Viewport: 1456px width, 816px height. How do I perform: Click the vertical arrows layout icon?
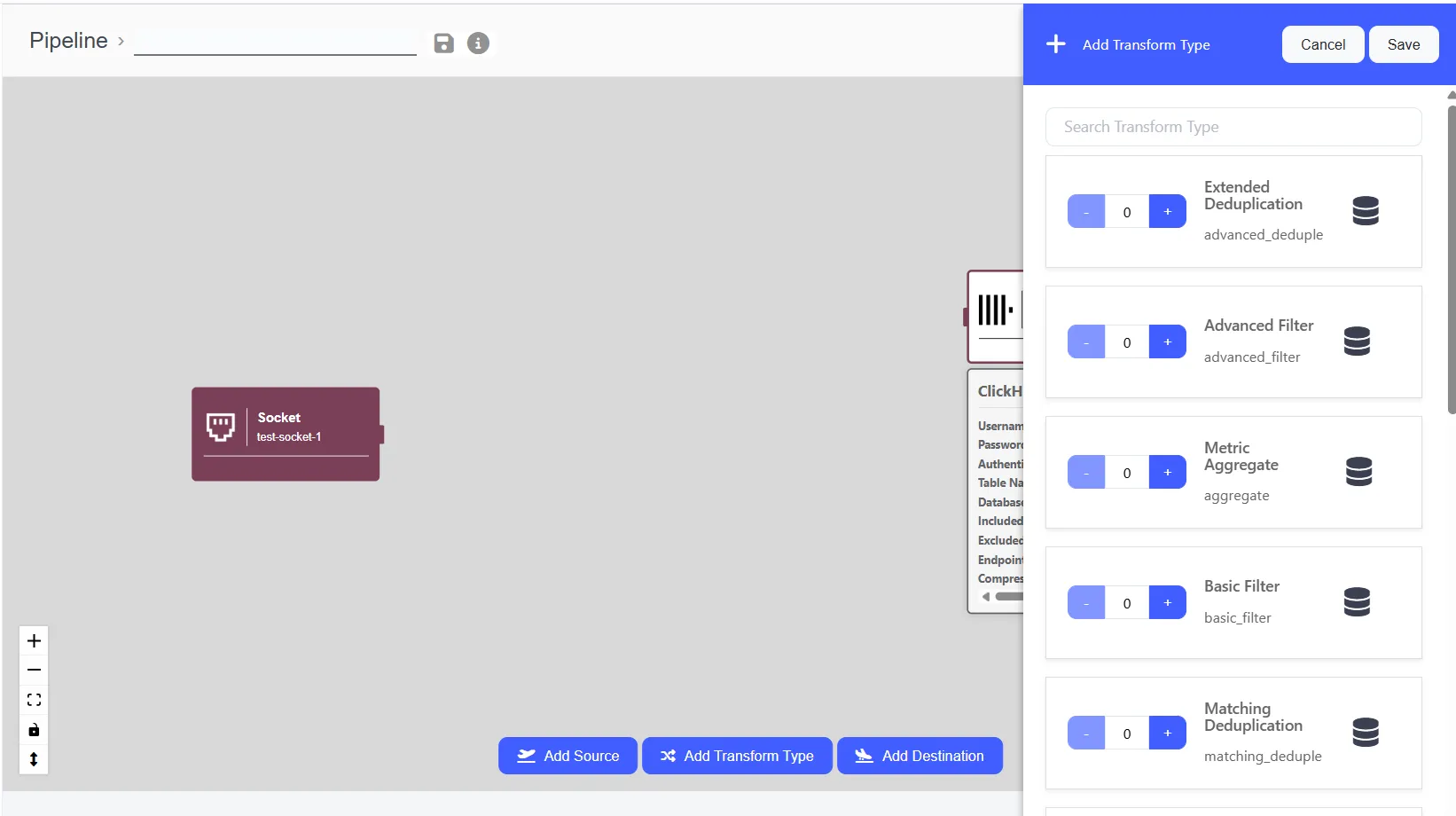[x=34, y=759]
